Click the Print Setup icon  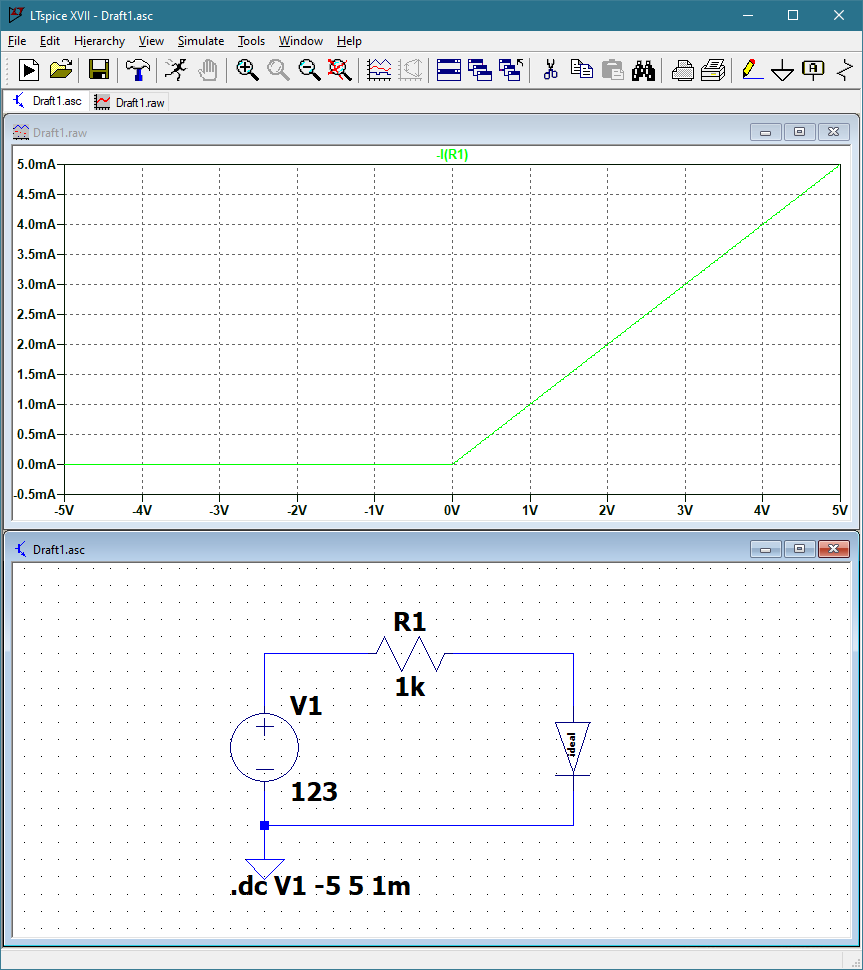coord(682,70)
